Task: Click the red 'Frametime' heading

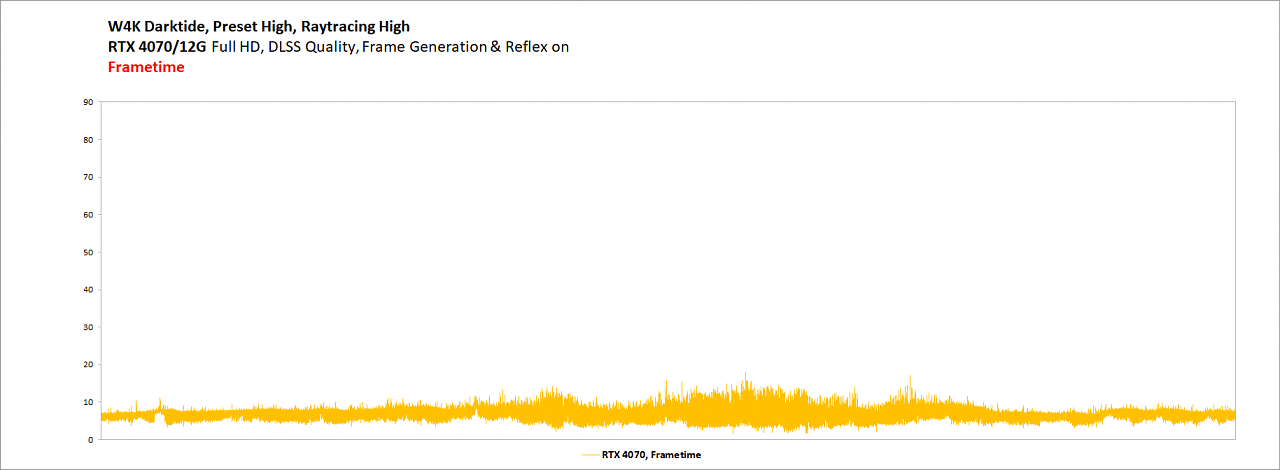Action: coord(146,68)
